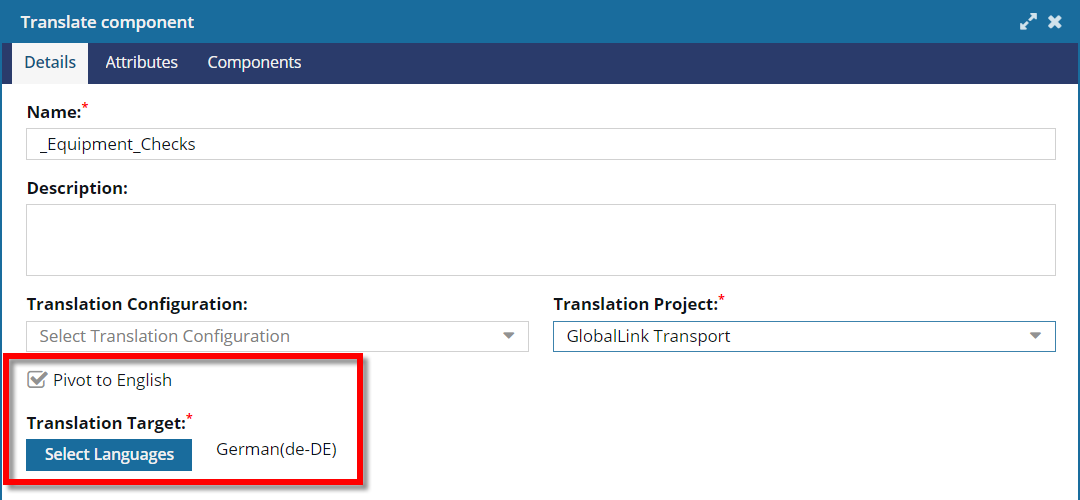Uncheck the Pivot to English checkbox

pyautogui.click(x=37, y=379)
